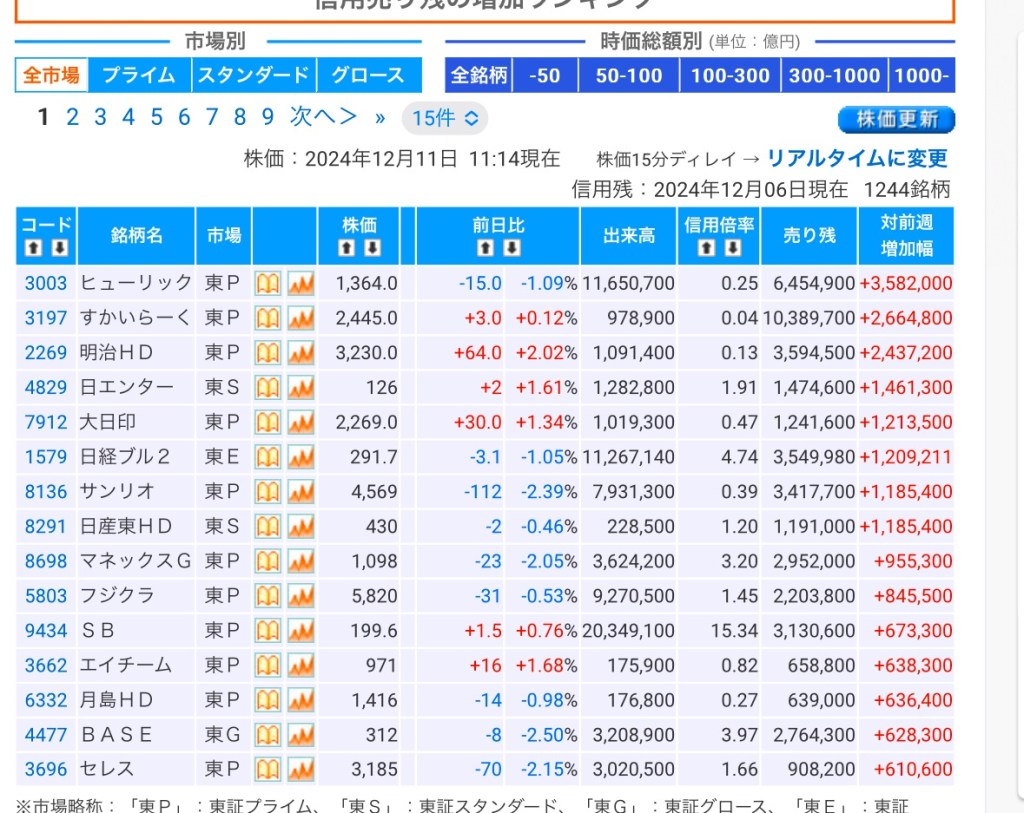The height and width of the screenshot is (813, 1024).
Task: Sort 前日比 column ascending with up arrow
Action: point(485,248)
